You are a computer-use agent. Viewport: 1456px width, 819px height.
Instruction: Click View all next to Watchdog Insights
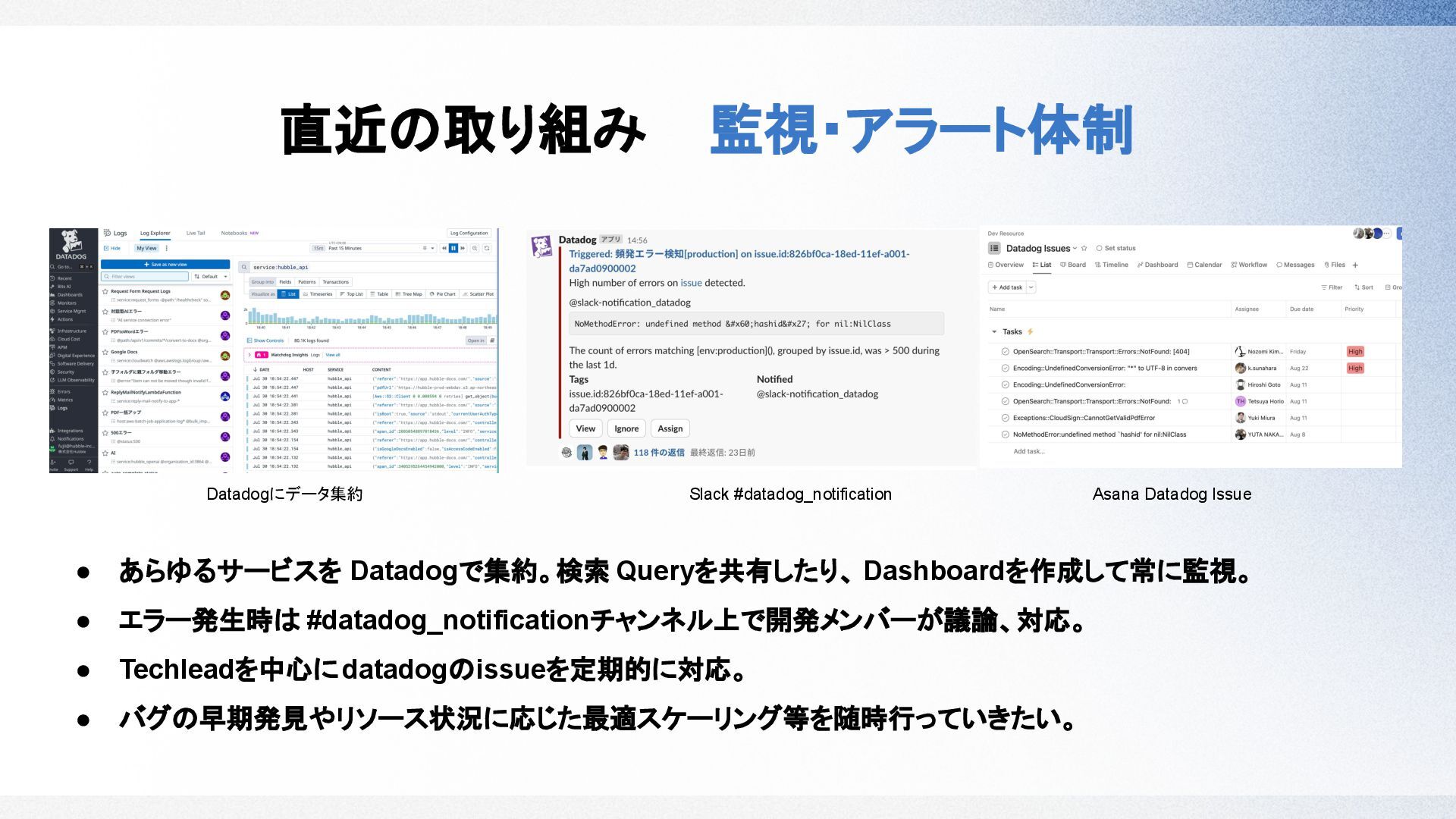[x=333, y=355]
